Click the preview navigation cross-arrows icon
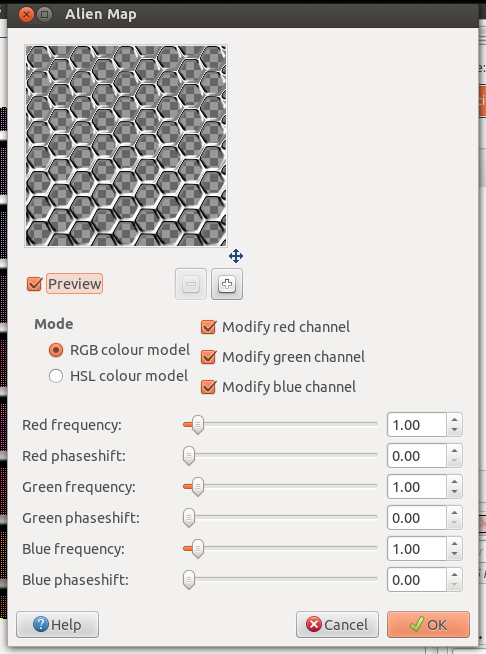 click(236, 256)
